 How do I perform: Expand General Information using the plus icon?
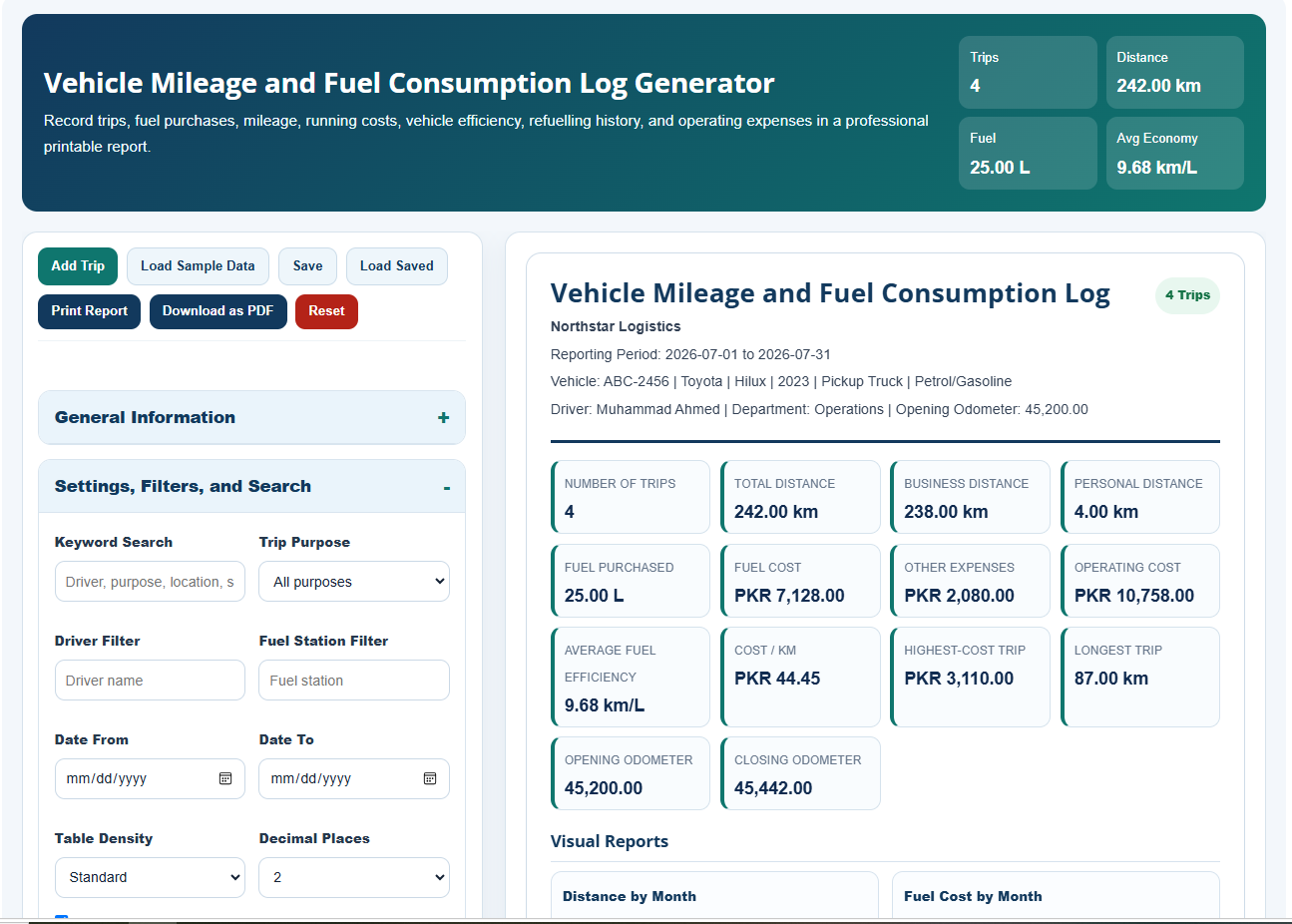click(443, 418)
